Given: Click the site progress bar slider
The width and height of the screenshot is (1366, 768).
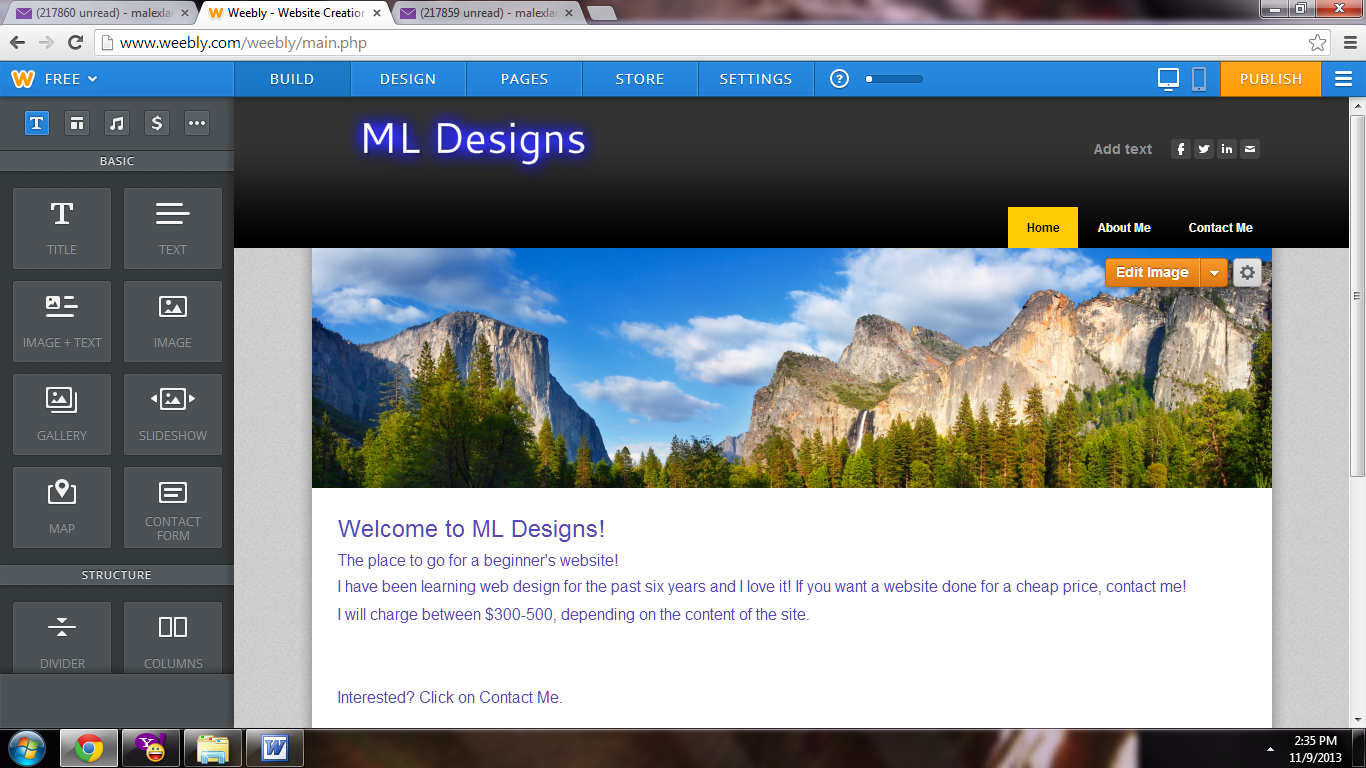Looking at the screenshot, I should pyautogui.click(x=894, y=79).
